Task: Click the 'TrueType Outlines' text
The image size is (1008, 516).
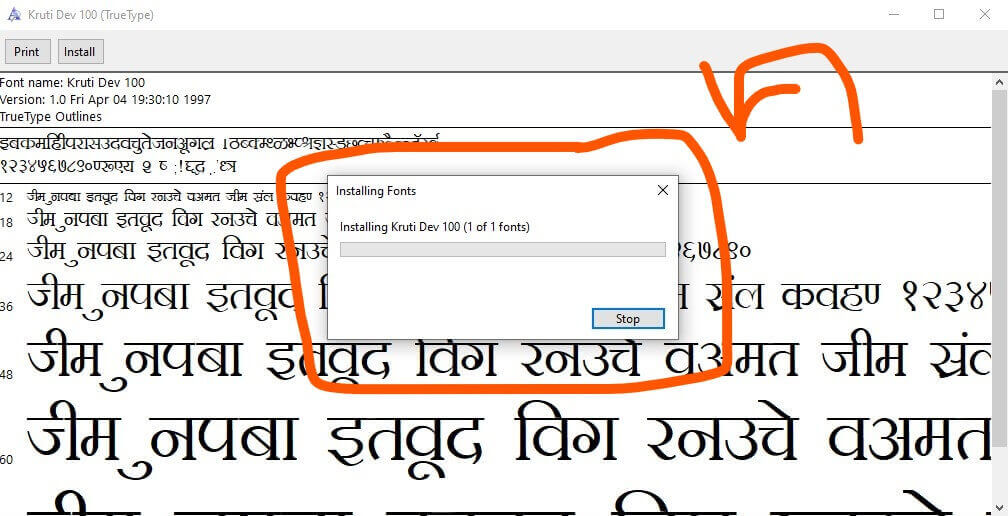Action: coord(51,117)
